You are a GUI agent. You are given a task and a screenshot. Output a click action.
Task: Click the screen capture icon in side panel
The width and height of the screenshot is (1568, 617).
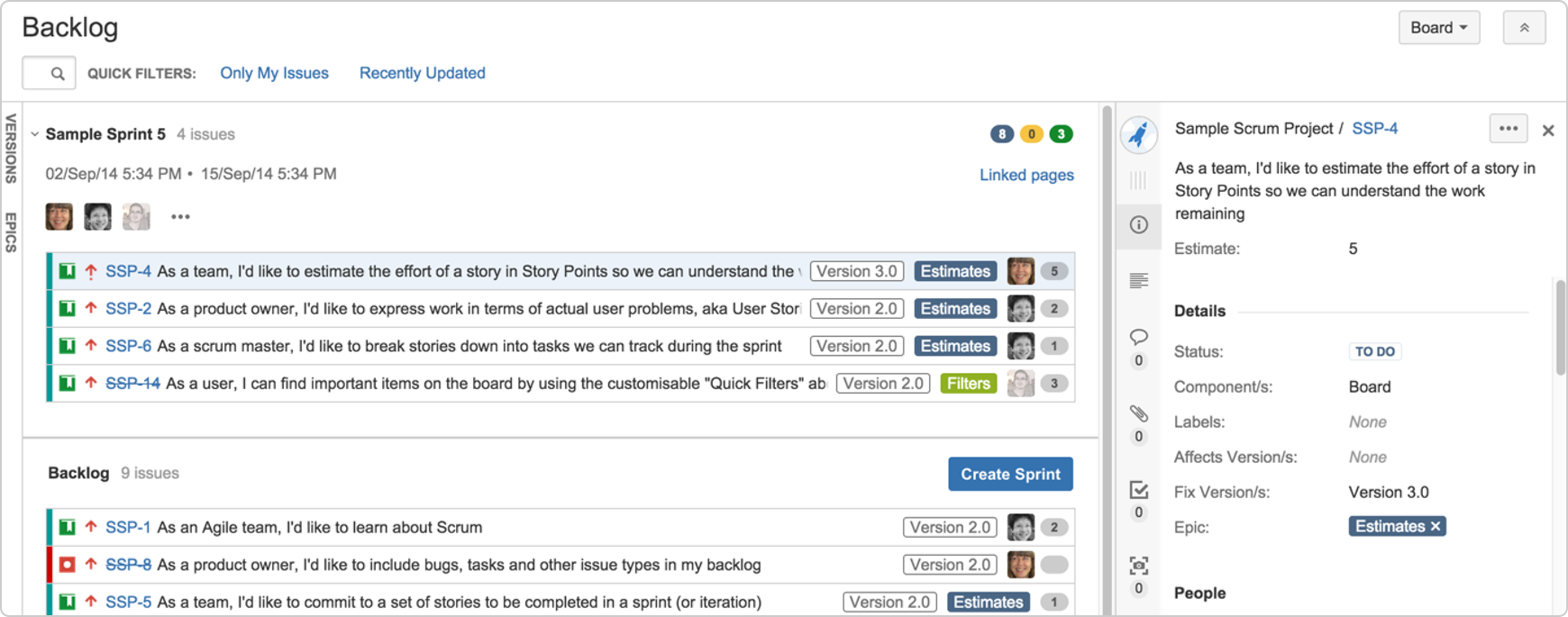tap(1139, 566)
